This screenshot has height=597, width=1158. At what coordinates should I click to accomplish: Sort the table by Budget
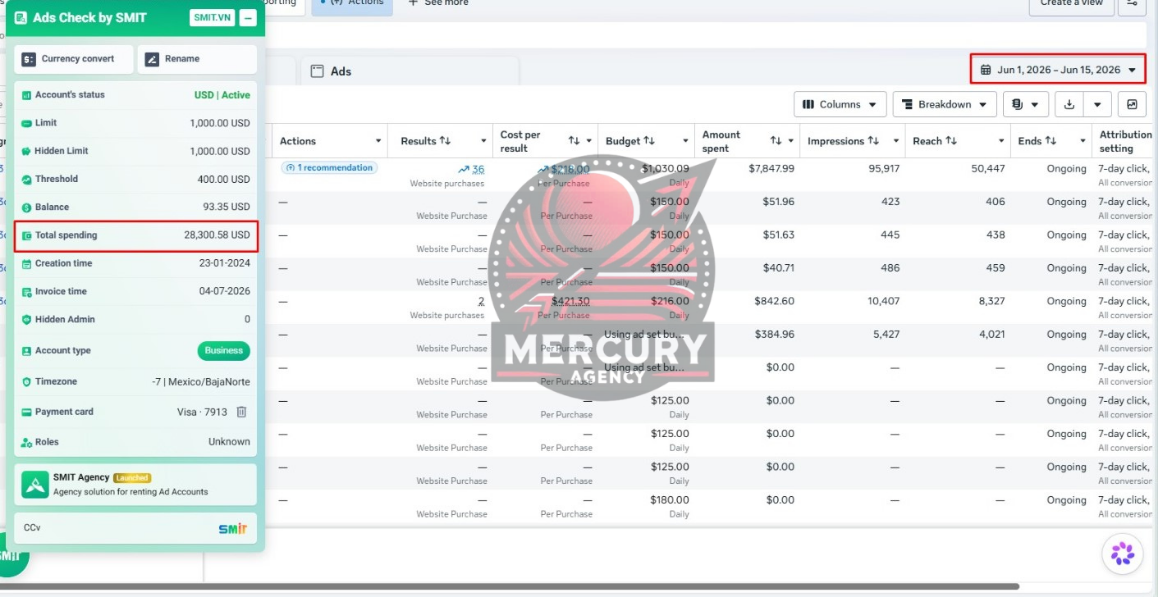click(x=649, y=141)
